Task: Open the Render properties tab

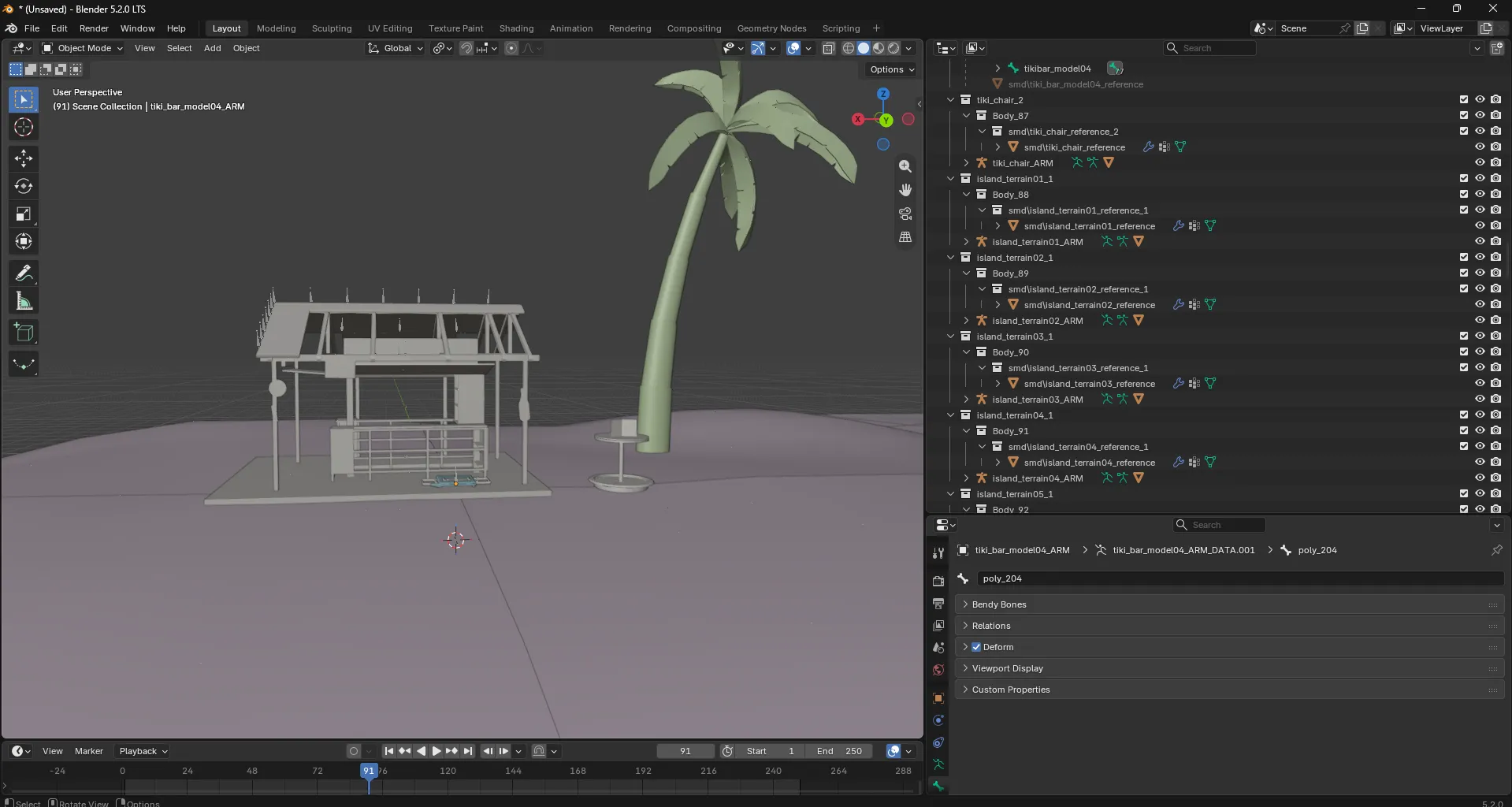Action: (x=938, y=581)
